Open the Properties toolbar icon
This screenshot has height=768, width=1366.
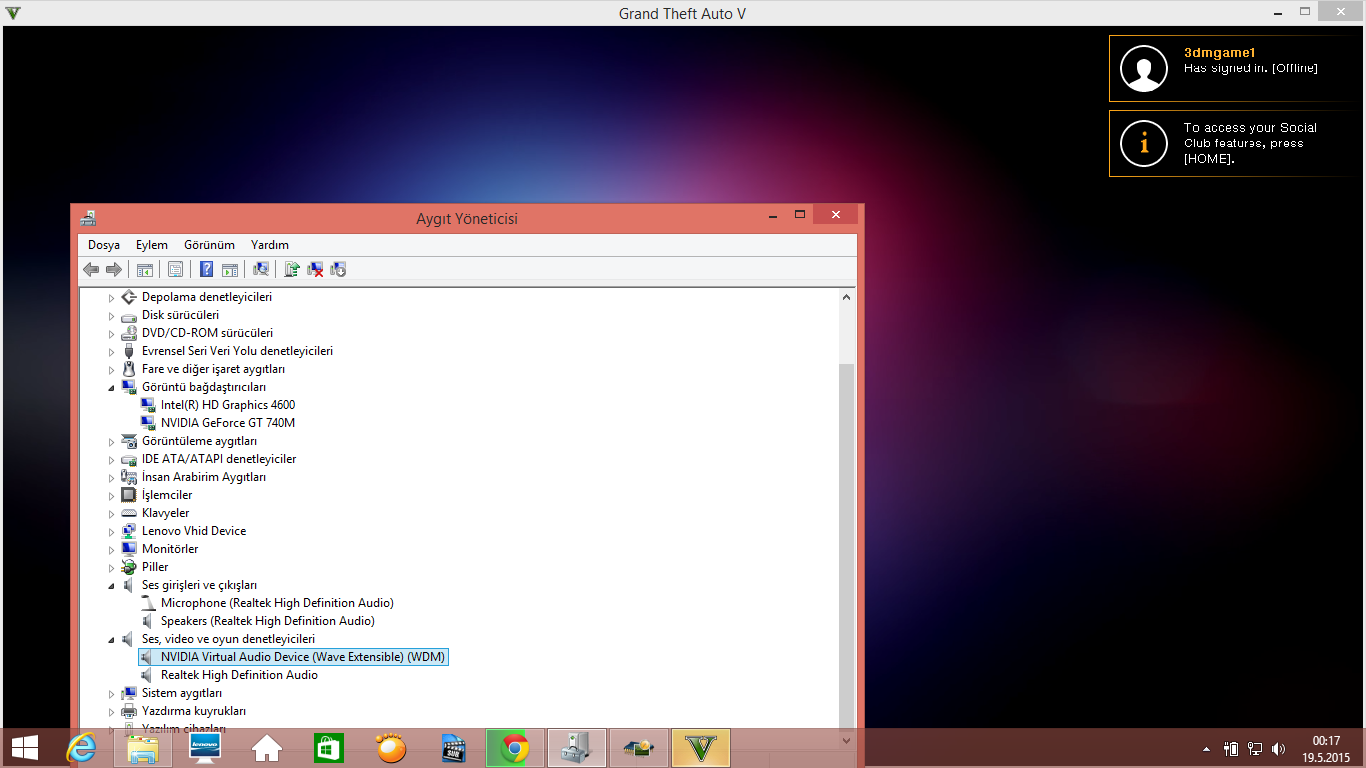click(175, 269)
